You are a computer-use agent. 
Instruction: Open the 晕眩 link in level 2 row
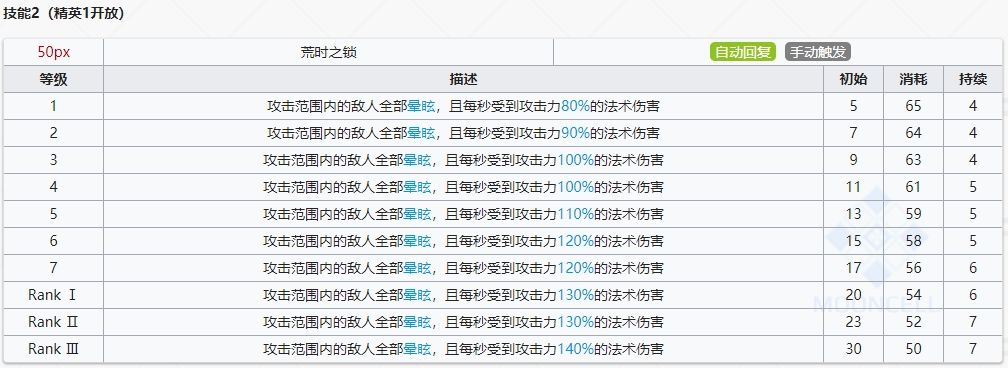tap(421, 133)
